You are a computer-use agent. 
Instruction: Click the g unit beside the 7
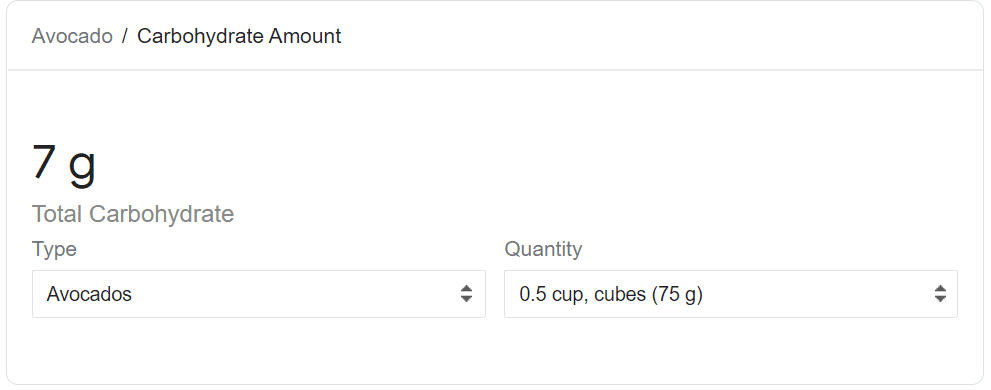(x=82, y=168)
